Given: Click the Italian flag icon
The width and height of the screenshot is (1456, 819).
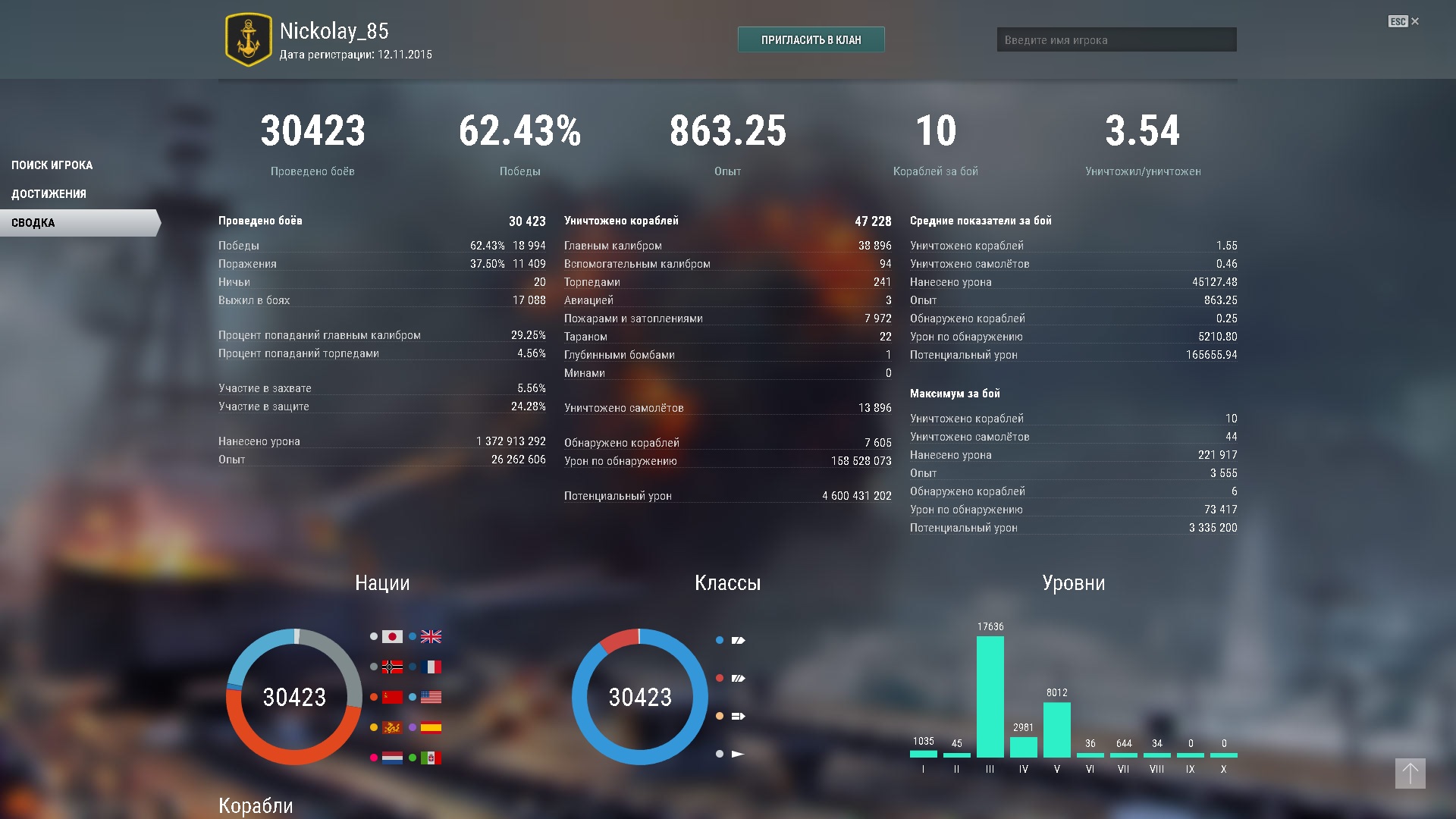Looking at the screenshot, I should pyautogui.click(x=431, y=758).
